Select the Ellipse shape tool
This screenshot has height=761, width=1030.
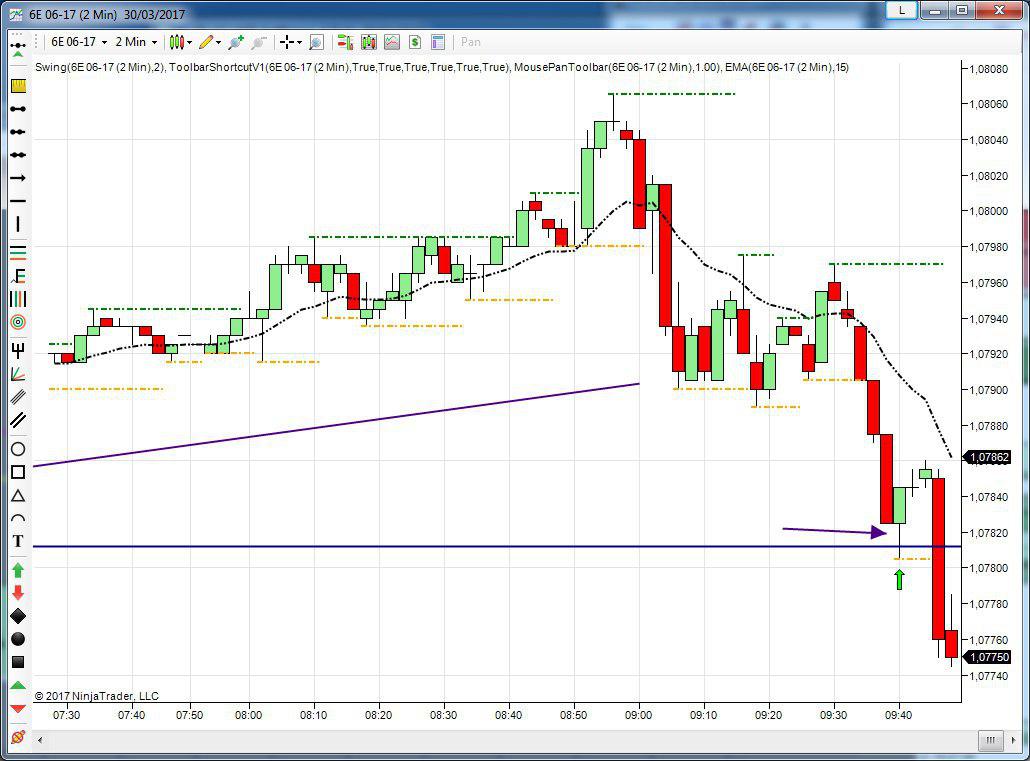click(18, 449)
